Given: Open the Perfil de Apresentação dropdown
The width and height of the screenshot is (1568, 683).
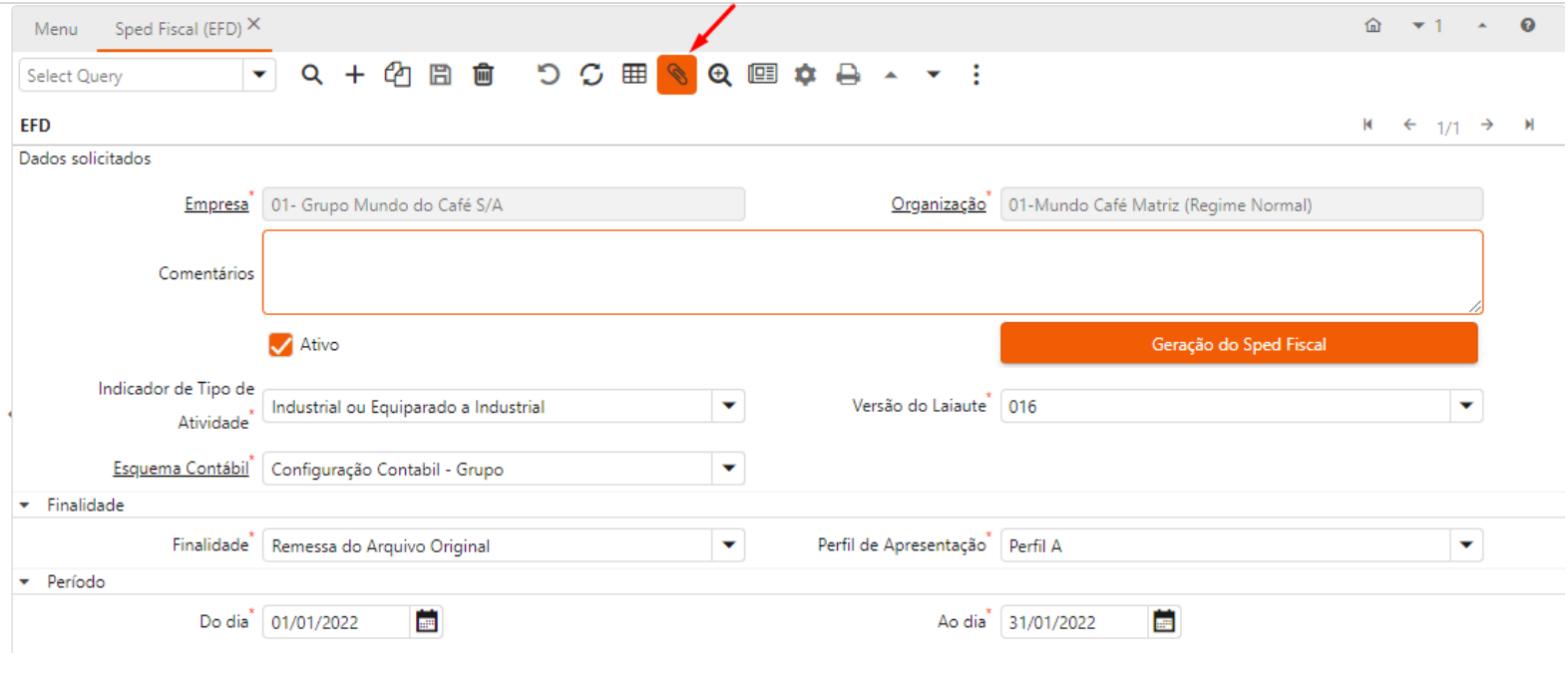Looking at the screenshot, I should 1465,545.
